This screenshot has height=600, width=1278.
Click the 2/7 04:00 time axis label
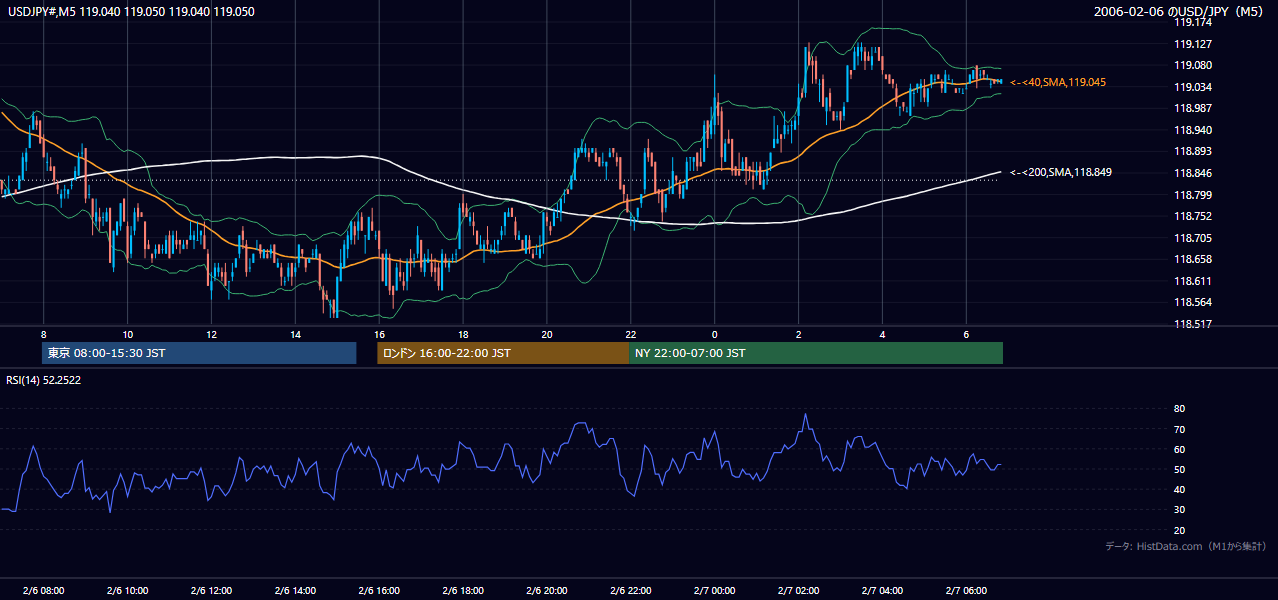(882, 591)
